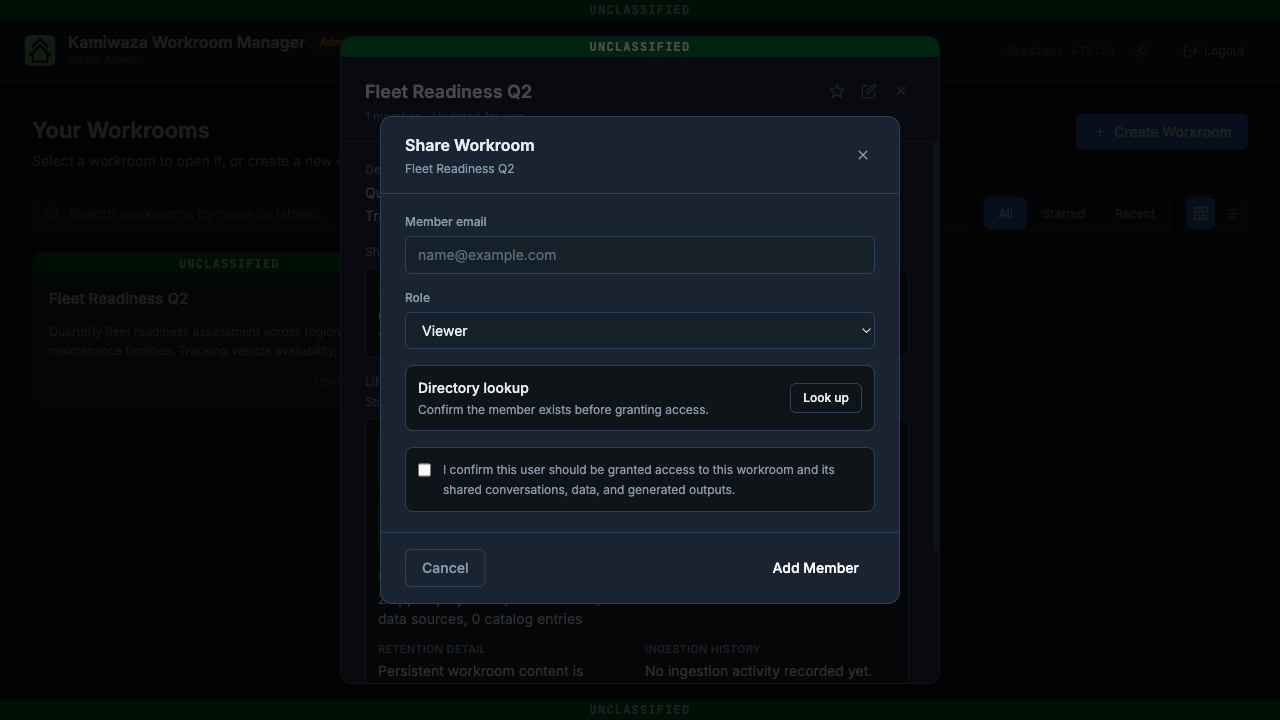Click the Look up button
This screenshot has width=1280, height=720.
tap(826, 398)
